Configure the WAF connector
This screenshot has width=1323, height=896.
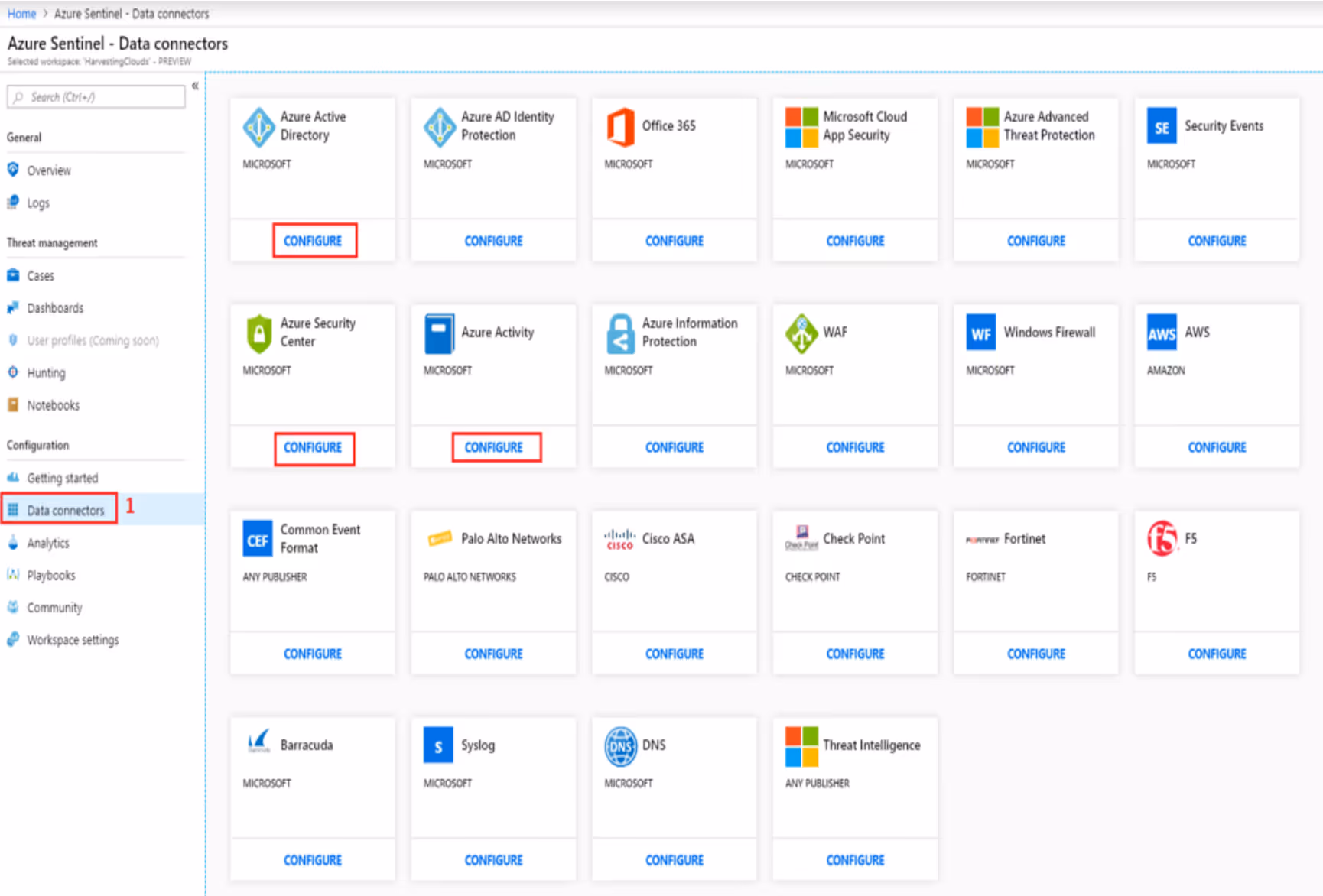[x=855, y=447]
